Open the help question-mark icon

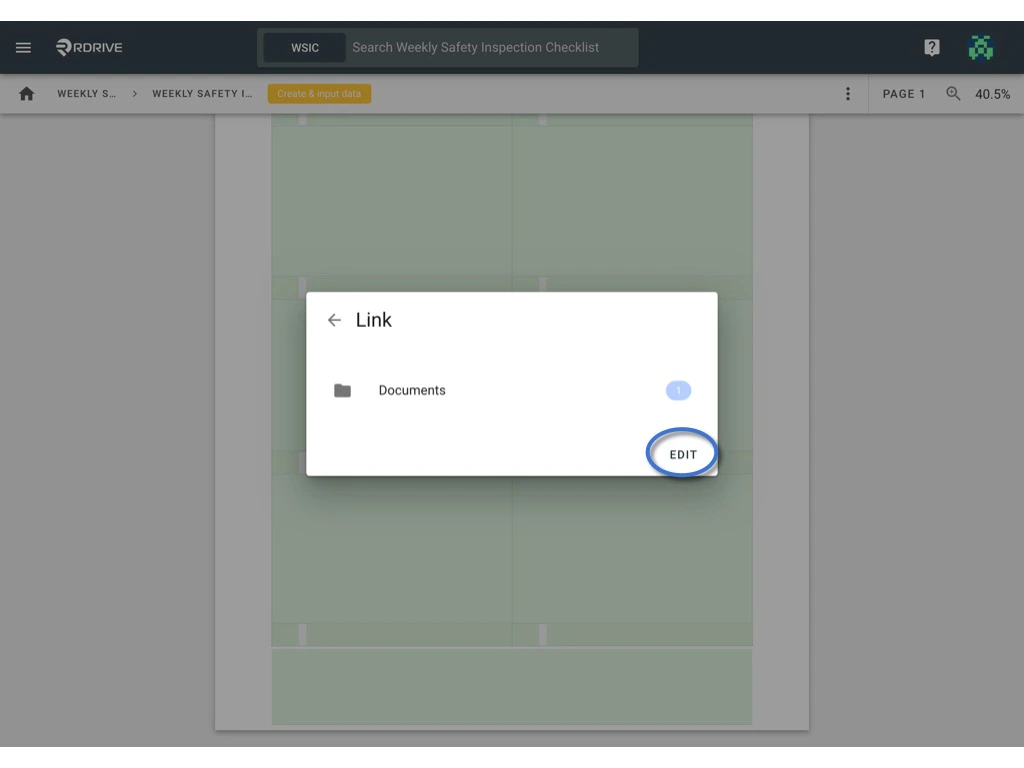[931, 47]
